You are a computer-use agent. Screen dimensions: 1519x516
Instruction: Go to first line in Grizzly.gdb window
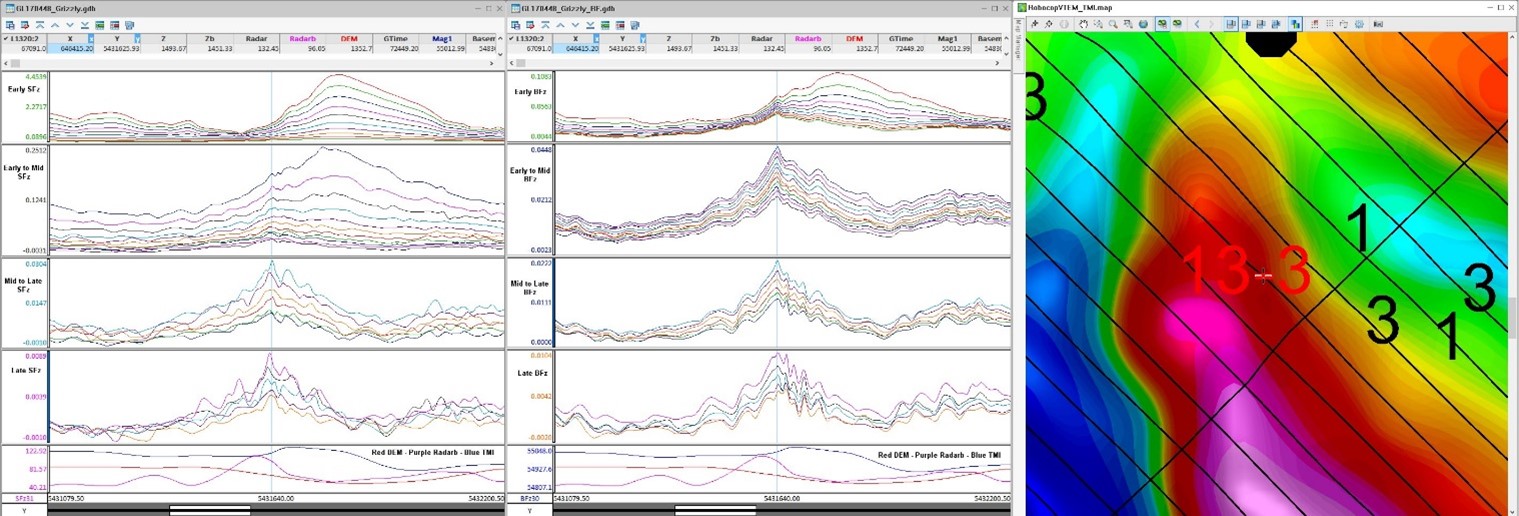(40, 25)
